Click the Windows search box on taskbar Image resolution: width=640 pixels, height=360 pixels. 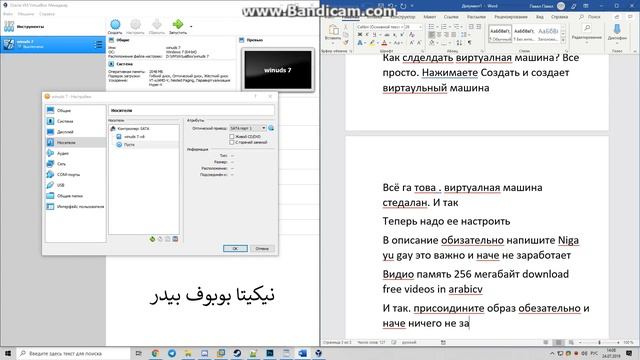tap(73, 353)
